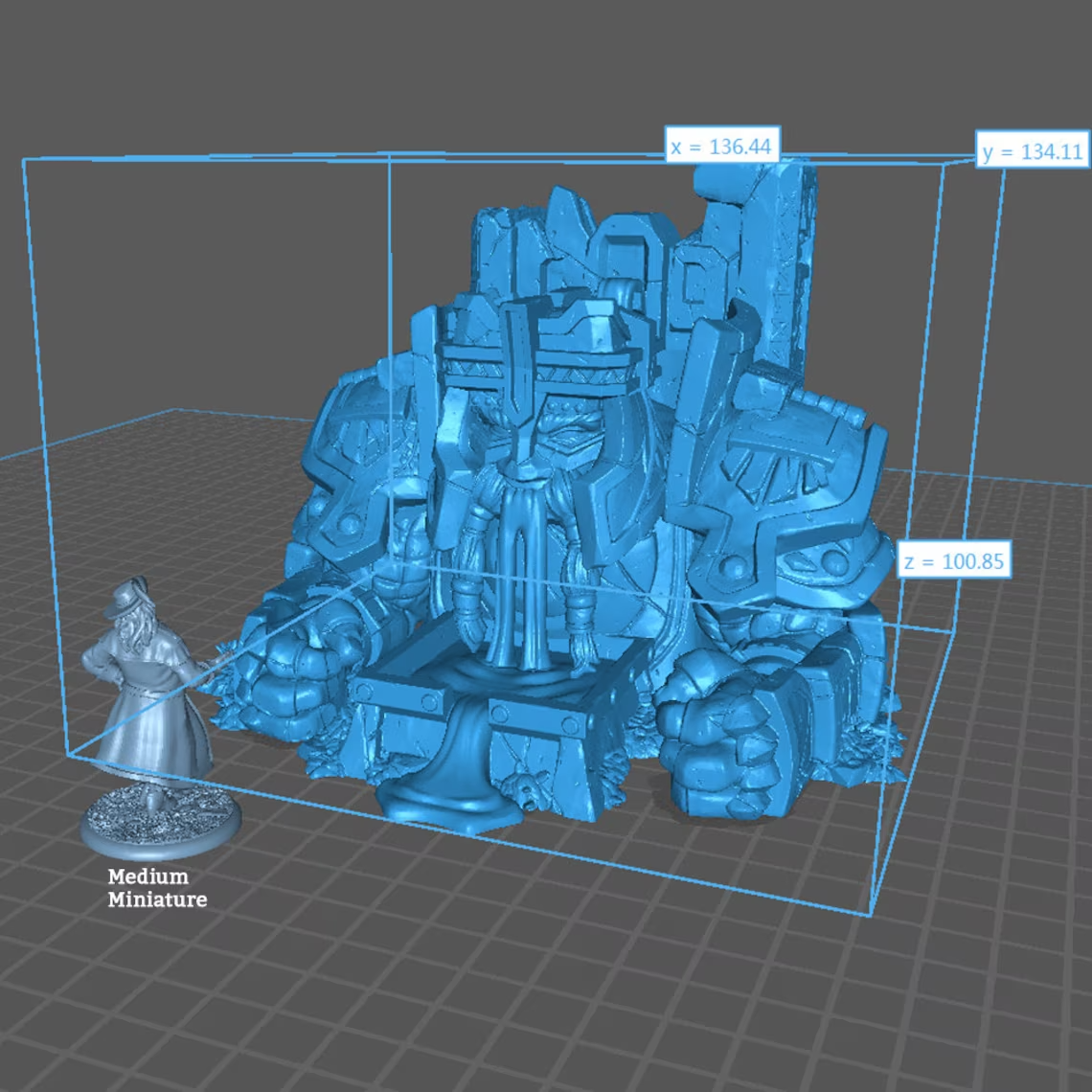The width and height of the screenshot is (1092, 1092).
Task: Click the bounding box top-left corner
Action: point(25,161)
